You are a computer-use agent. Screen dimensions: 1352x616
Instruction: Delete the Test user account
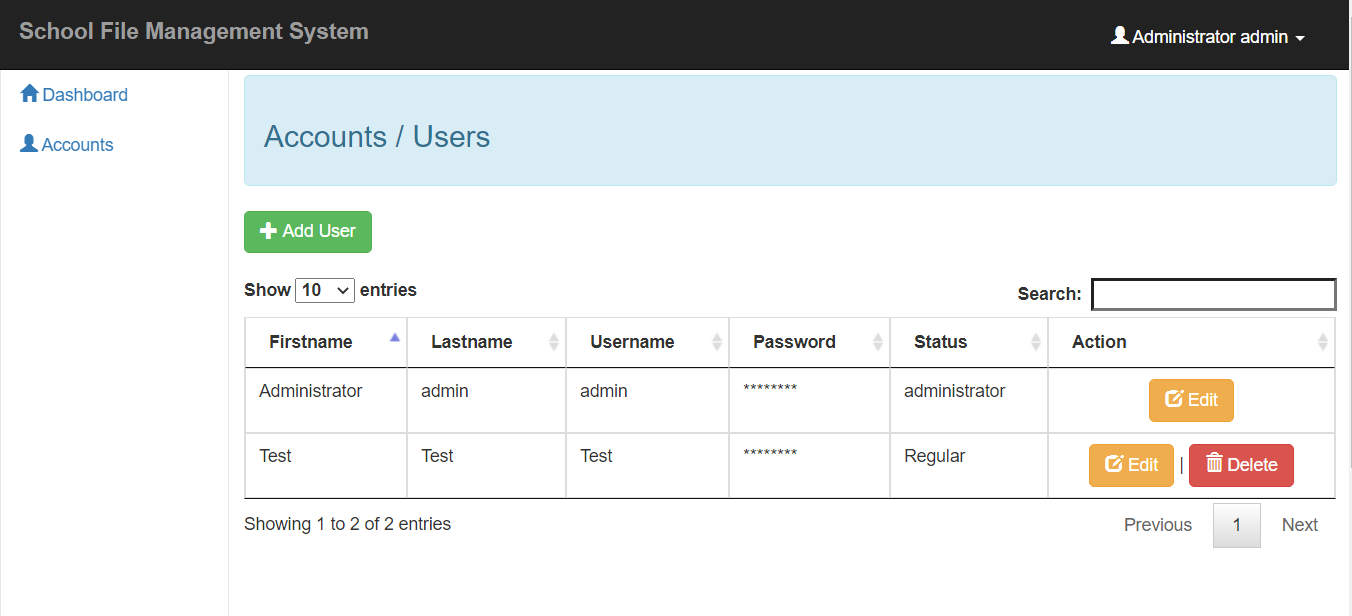click(x=1241, y=464)
